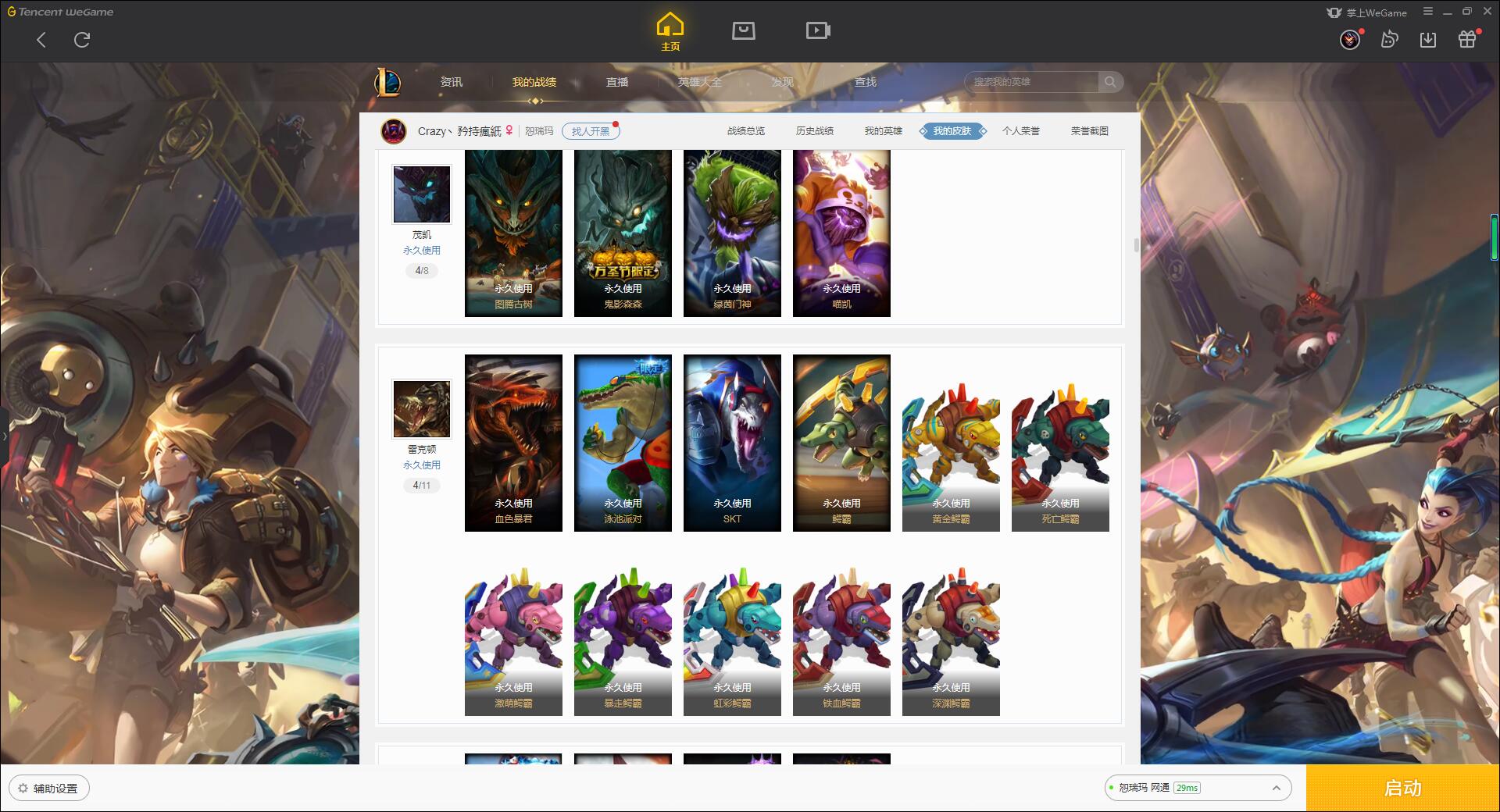Click the summoner profile avatar
1500x812 pixels.
[394, 131]
